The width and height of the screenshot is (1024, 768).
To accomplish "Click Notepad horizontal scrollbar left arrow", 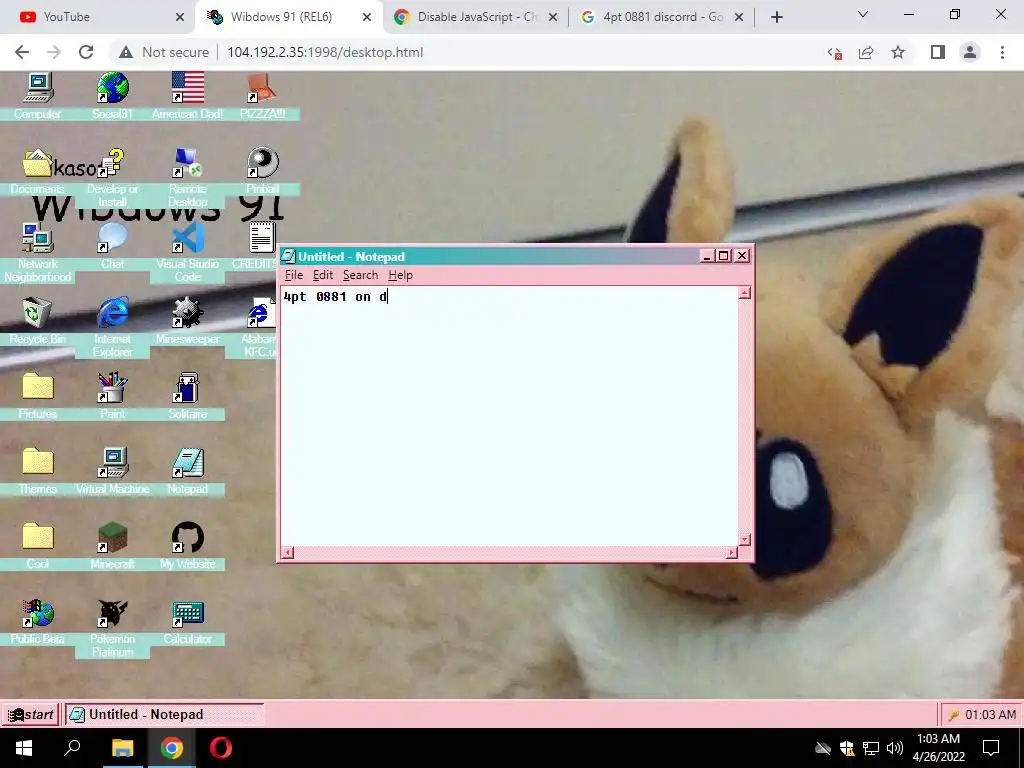I will point(288,553).
